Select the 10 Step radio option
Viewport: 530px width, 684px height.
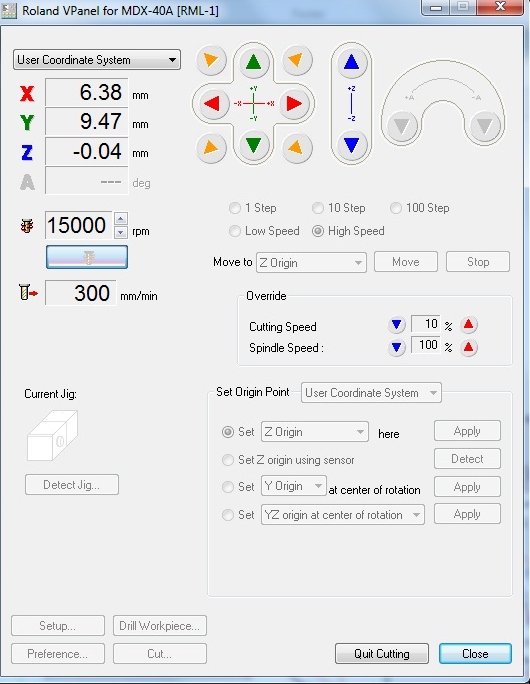tap(339, 208)
